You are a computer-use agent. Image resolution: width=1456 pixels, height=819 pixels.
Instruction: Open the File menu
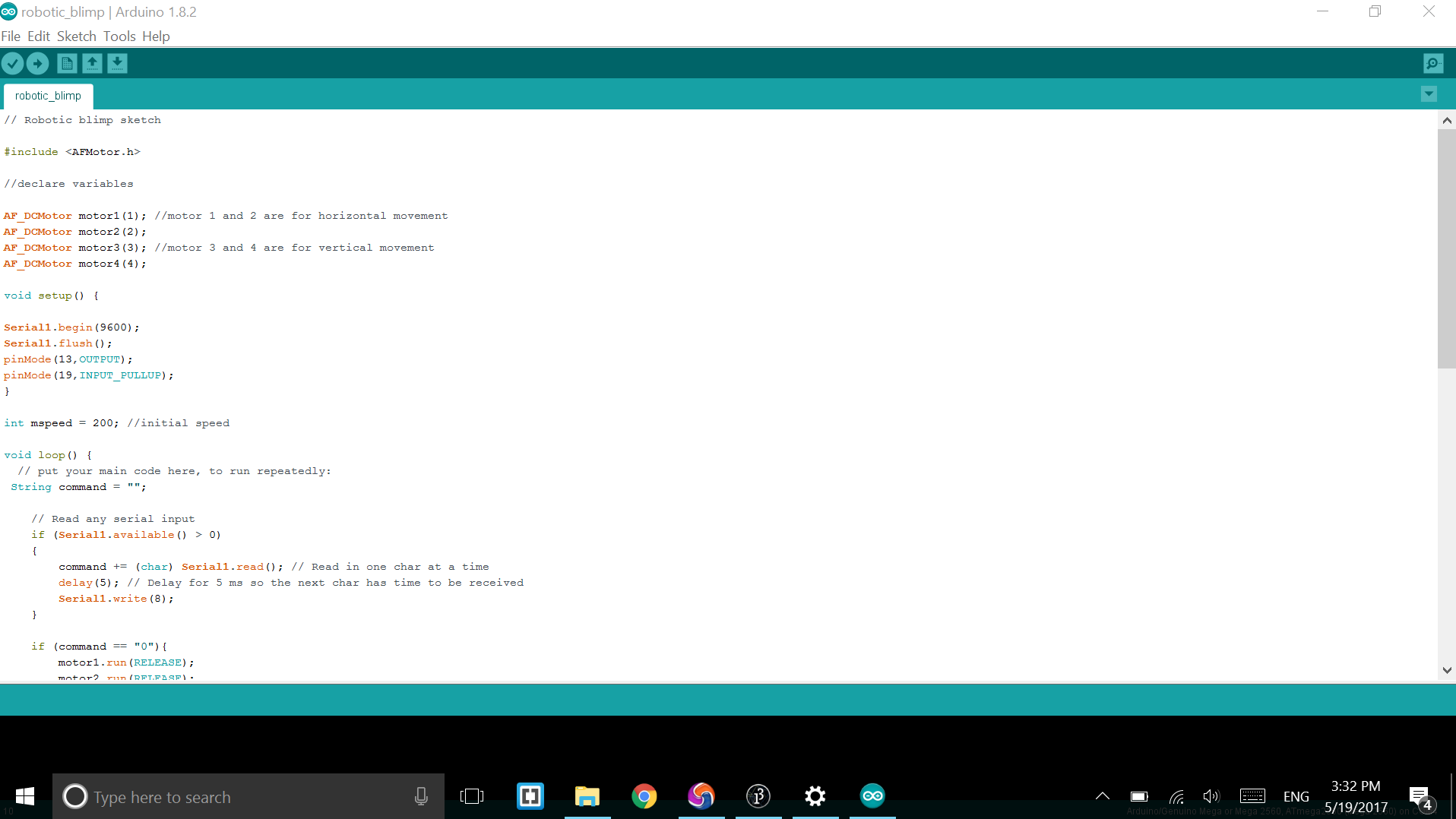click(x=11, y=36)
